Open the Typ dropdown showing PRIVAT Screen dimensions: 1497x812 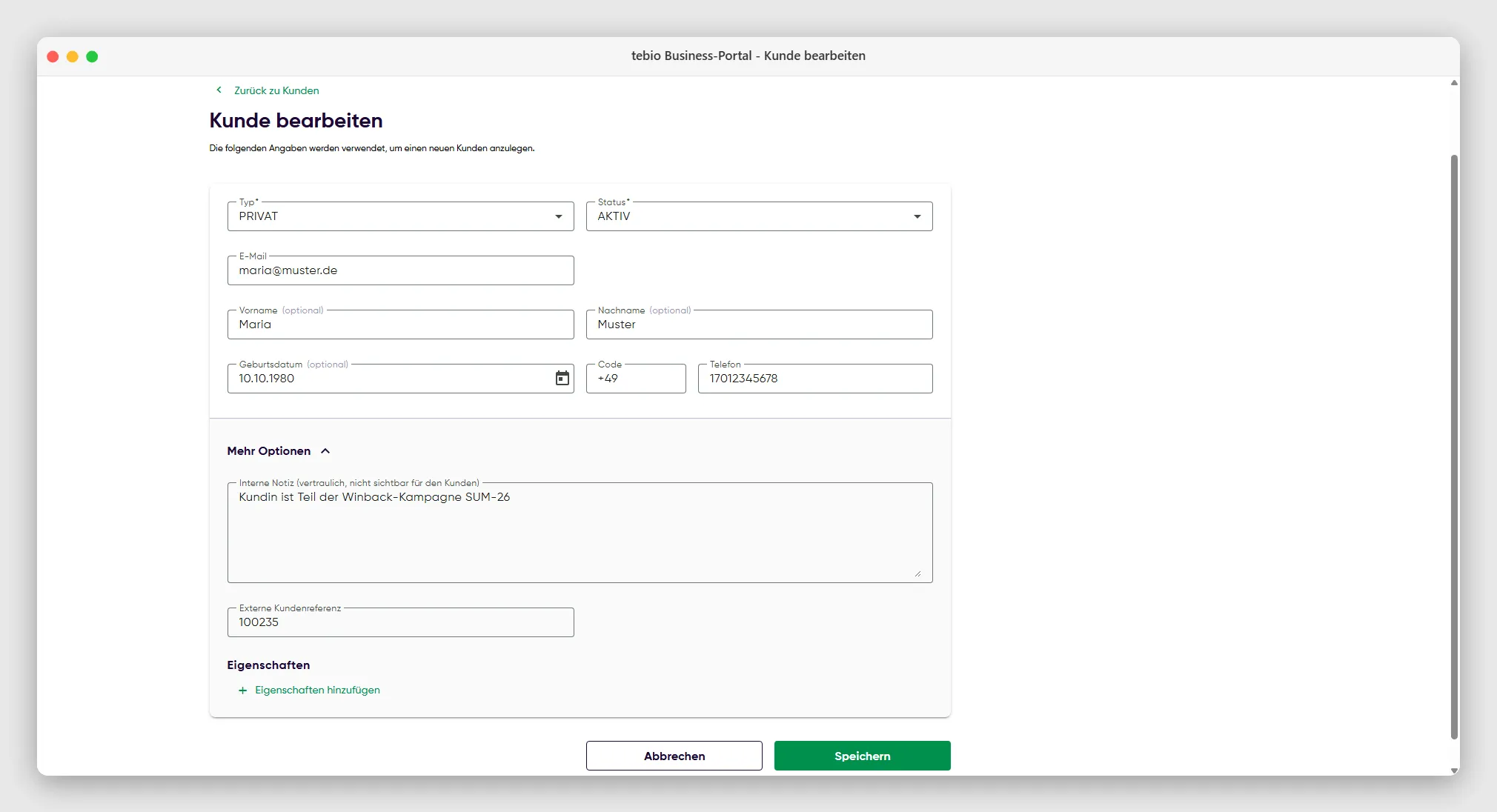(400, 216)
